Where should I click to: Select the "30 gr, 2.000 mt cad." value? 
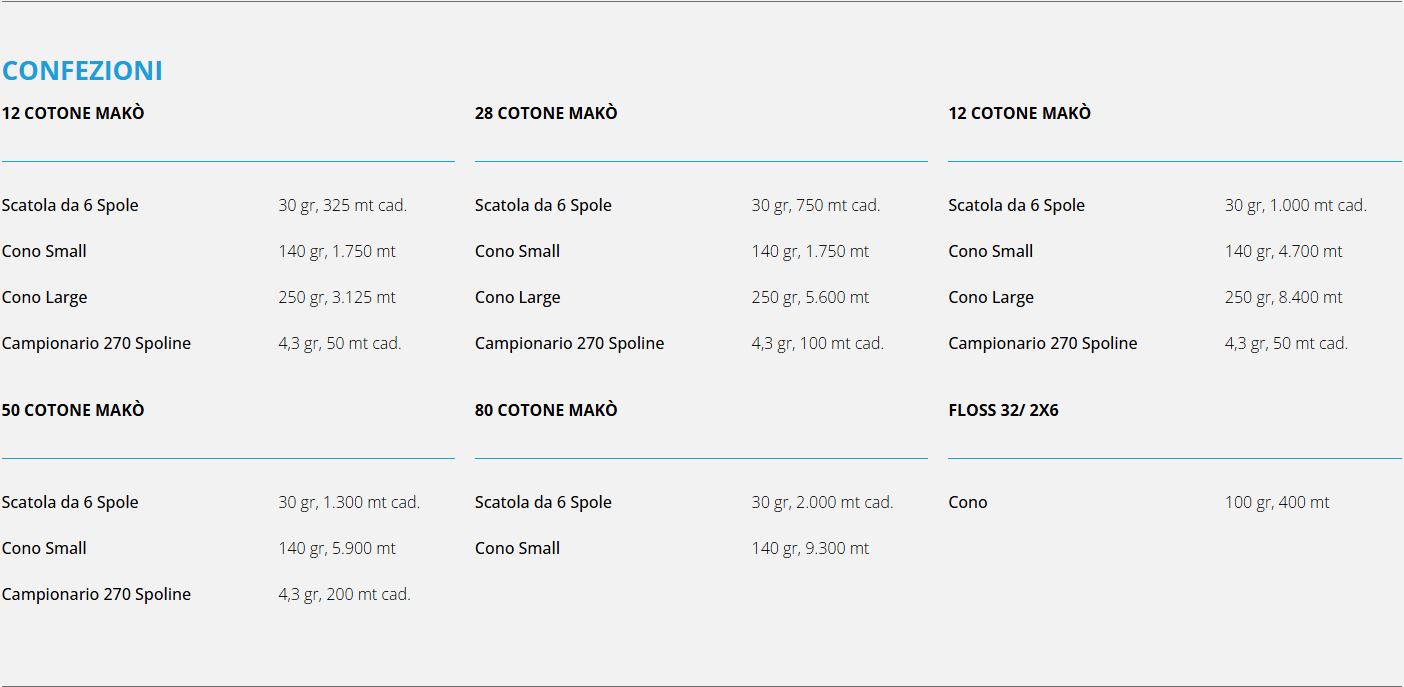[822, 502]
